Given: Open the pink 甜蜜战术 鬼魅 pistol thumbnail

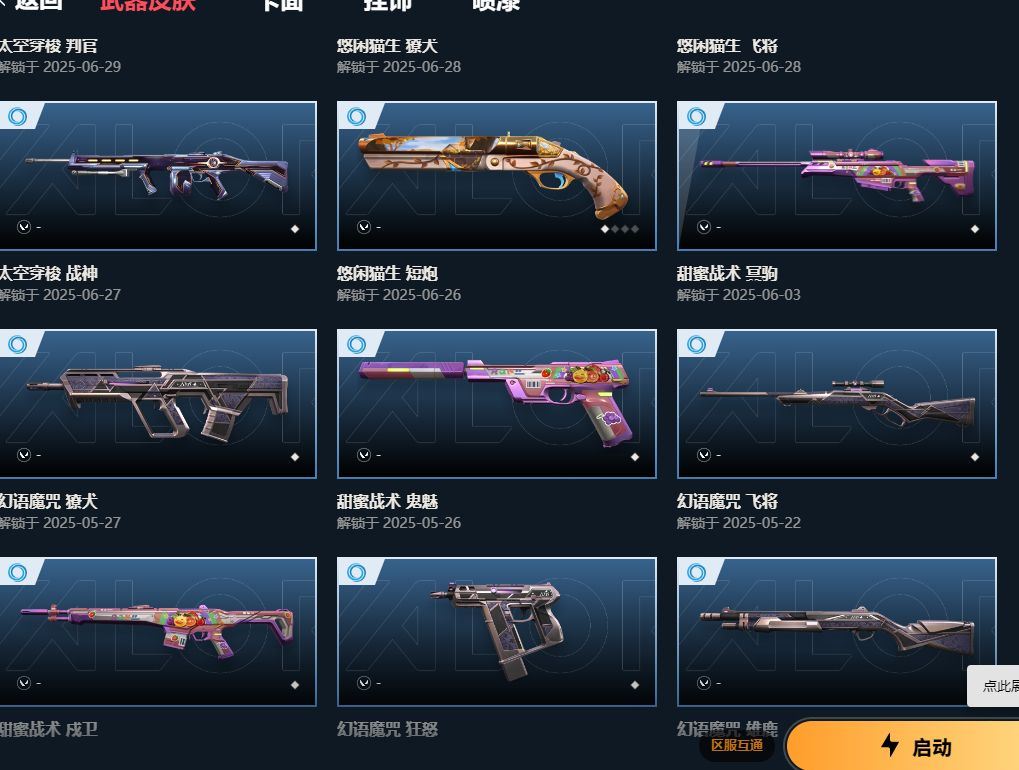Looking at the screenshot, I should pyautogui.click(x=497, y=404).
